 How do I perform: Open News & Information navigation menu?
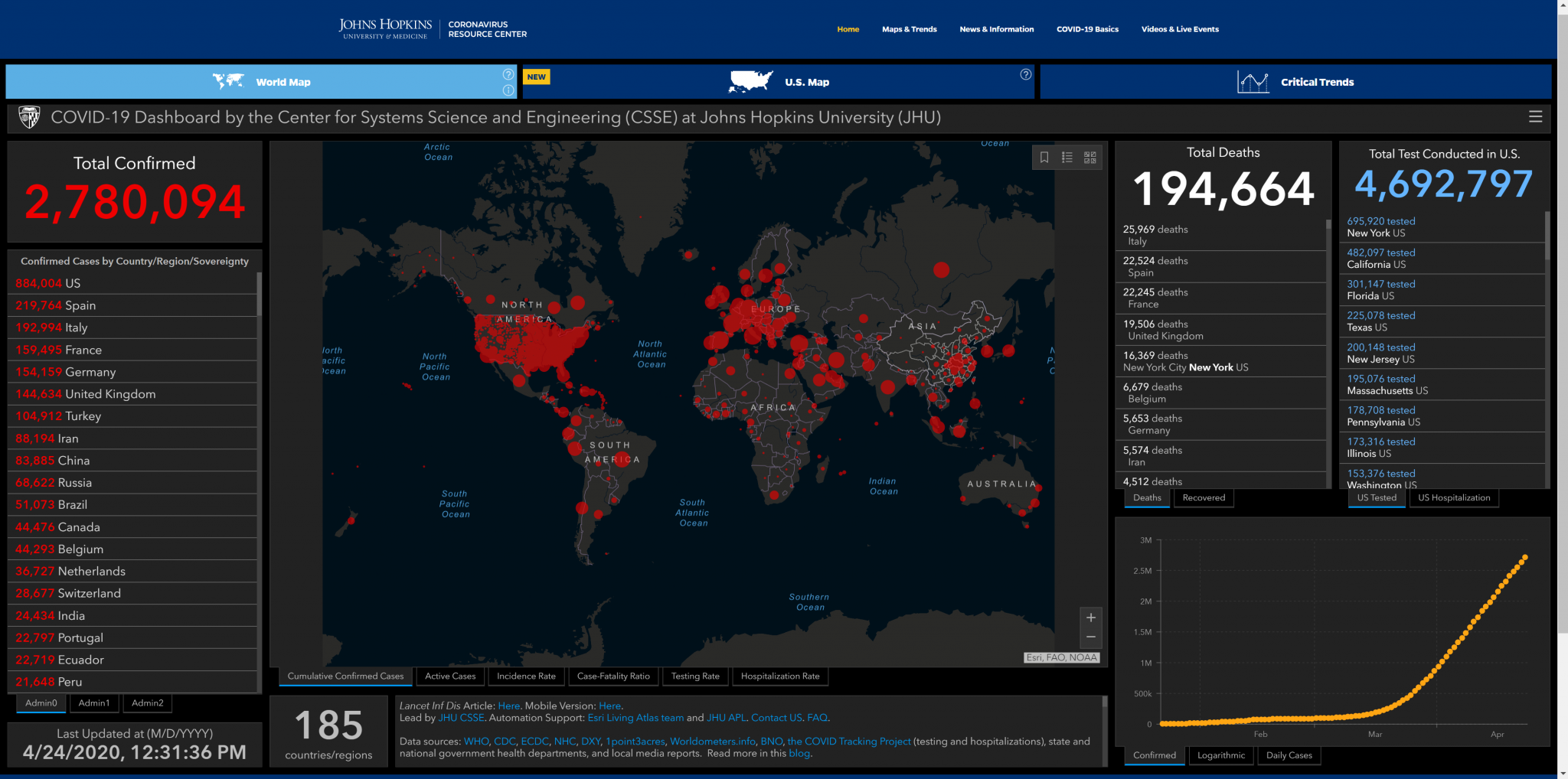(996, 29)
